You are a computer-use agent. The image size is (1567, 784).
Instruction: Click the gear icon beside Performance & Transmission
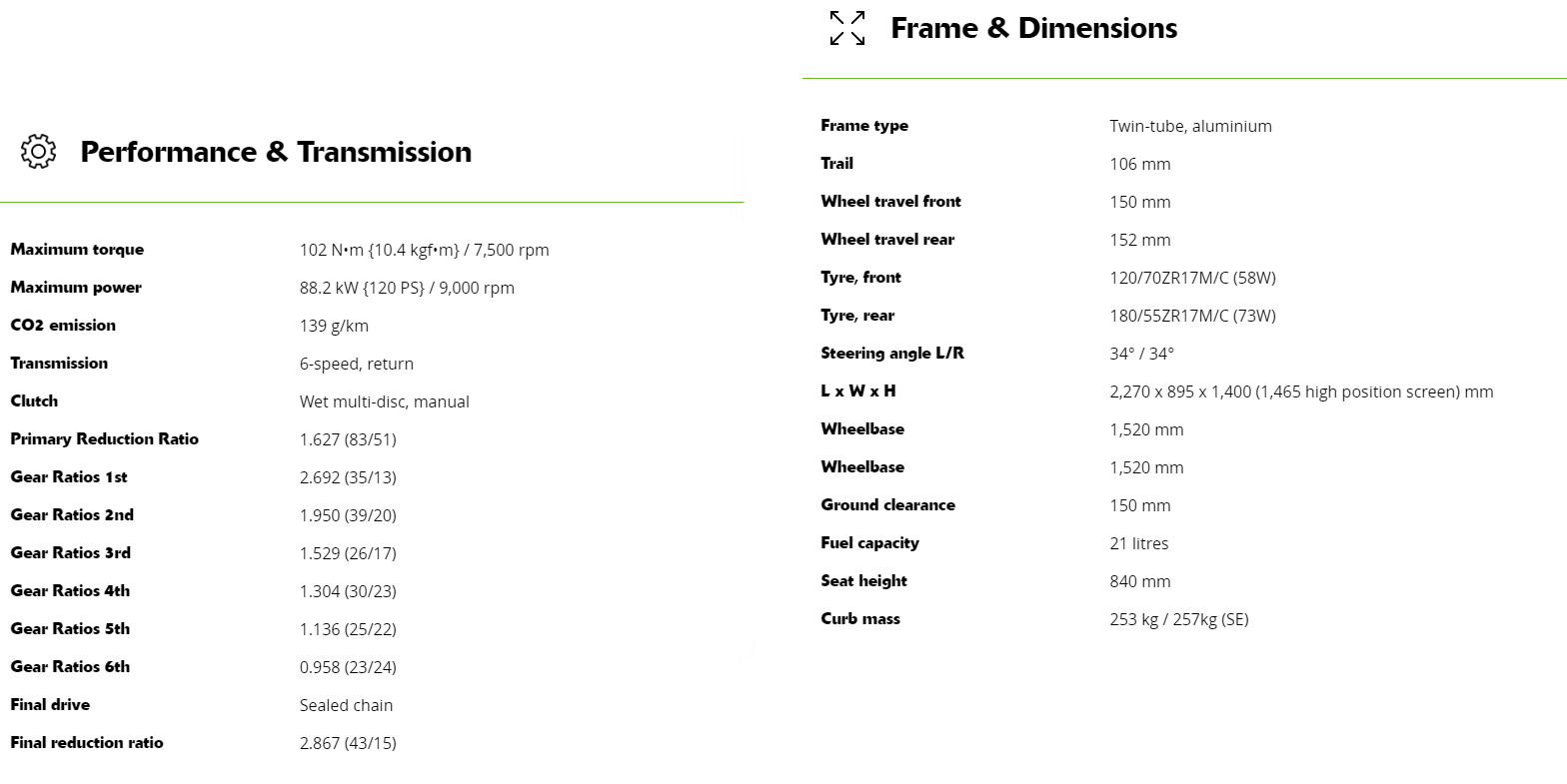(38, 152)
